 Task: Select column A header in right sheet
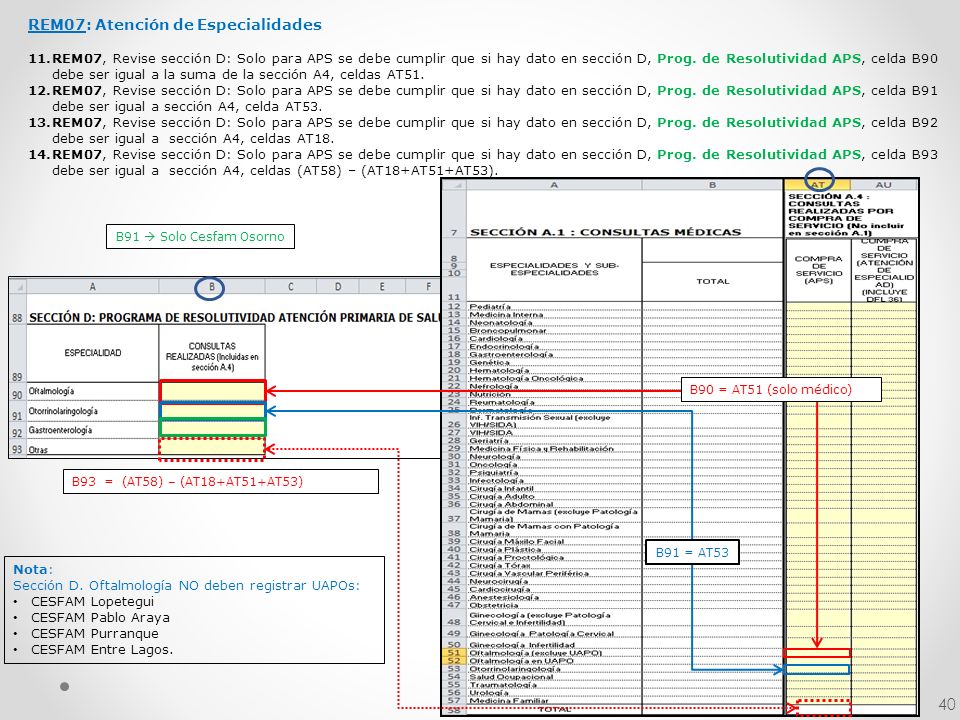(x=554, y=184)
